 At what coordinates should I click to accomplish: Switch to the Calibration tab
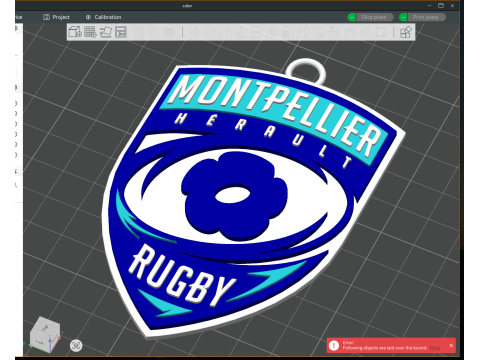(103, 17)
